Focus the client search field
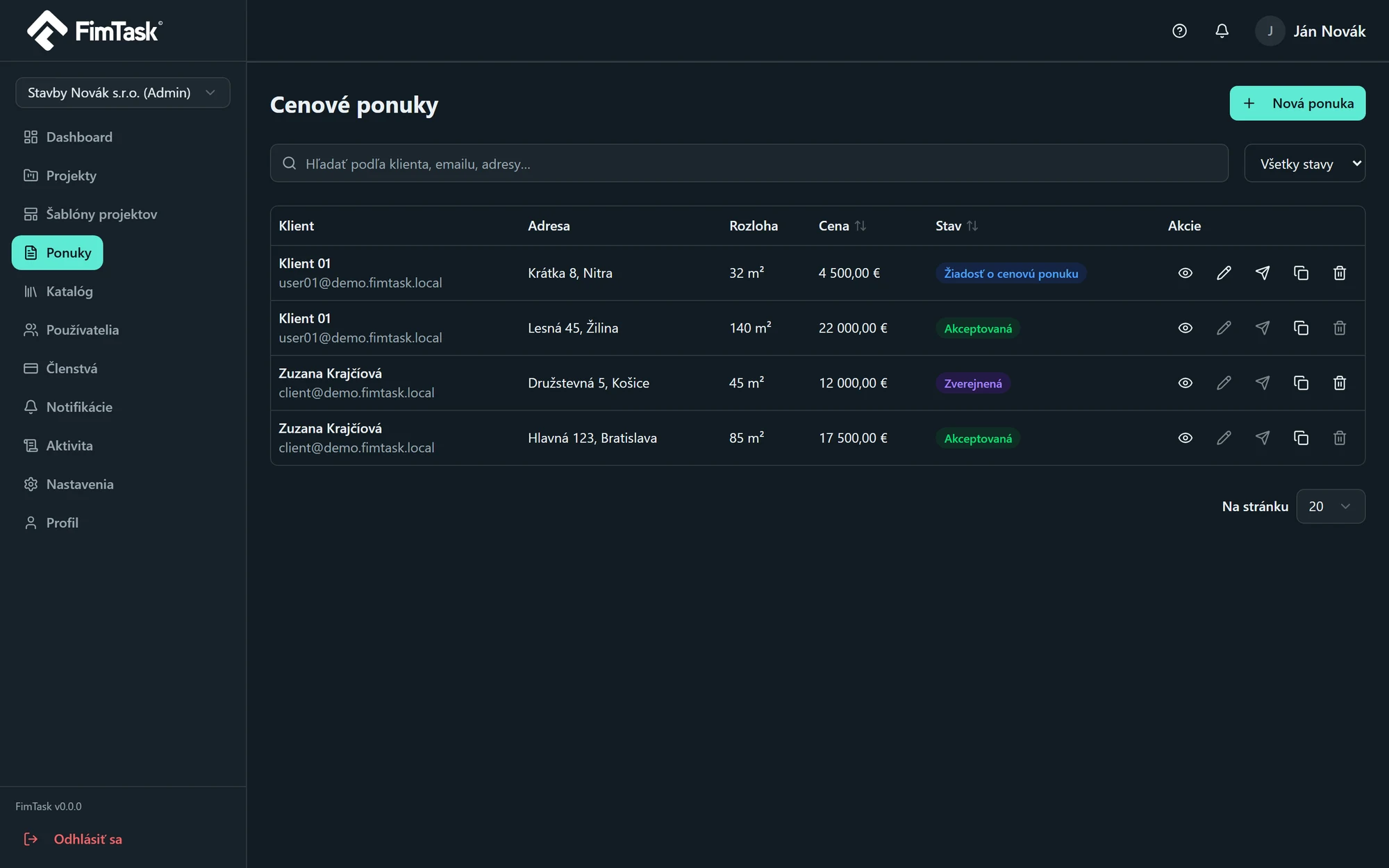The image size is (1389, 868). pyautogui.click(x=749, y=163)
